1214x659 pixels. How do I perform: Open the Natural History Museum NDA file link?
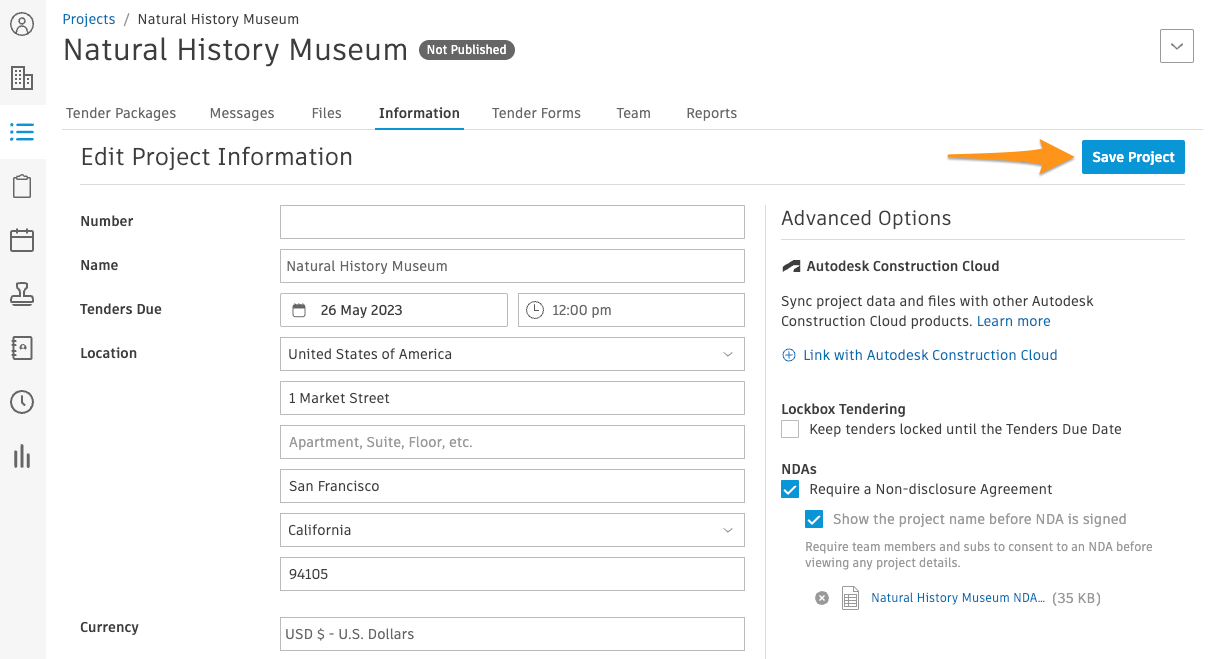958,598
